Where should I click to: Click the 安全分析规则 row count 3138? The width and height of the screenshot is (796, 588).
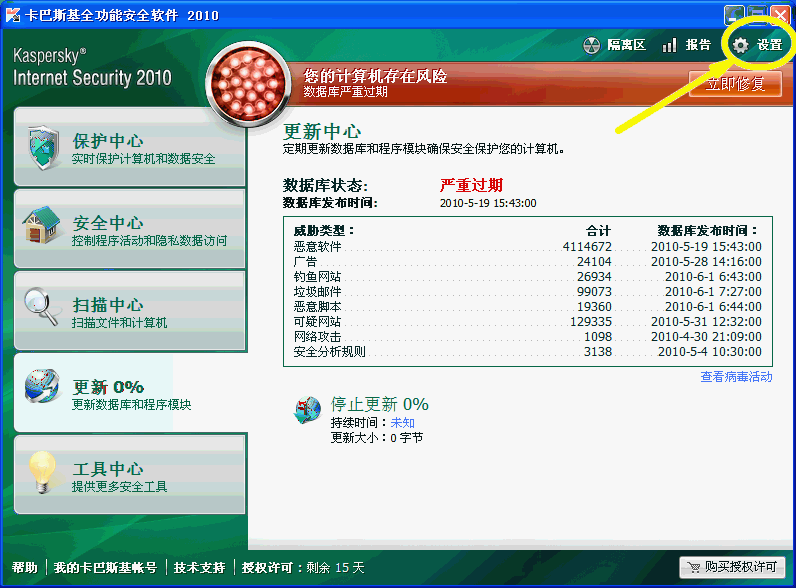coord(598,351)
